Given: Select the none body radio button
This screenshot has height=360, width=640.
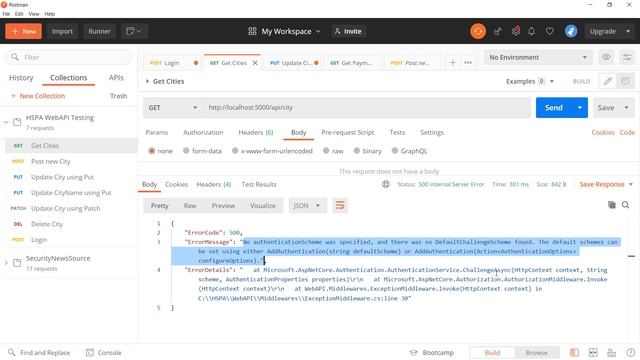Looking at the screenshot, I should 151,151.
